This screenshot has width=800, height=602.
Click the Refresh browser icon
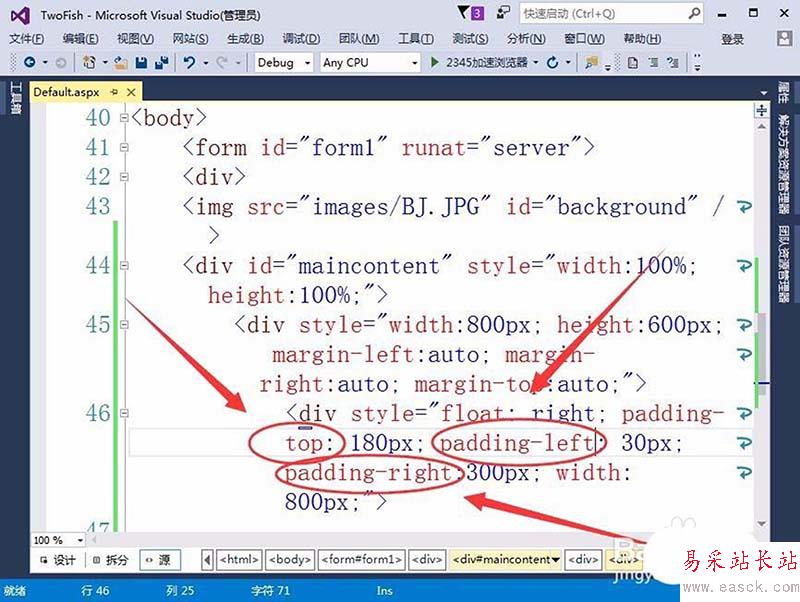point(553,63)
